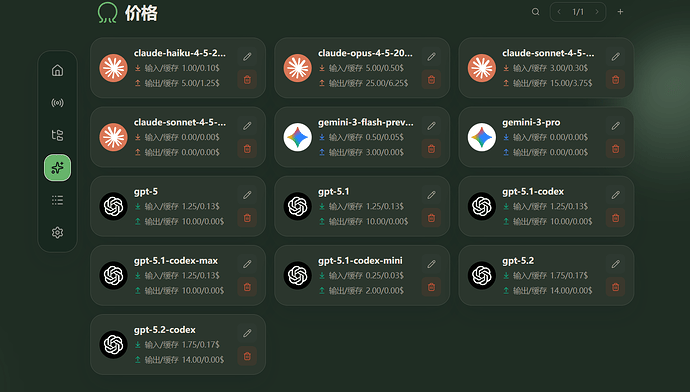
Task: Add a new price with the plus icon
Action: 620,12
